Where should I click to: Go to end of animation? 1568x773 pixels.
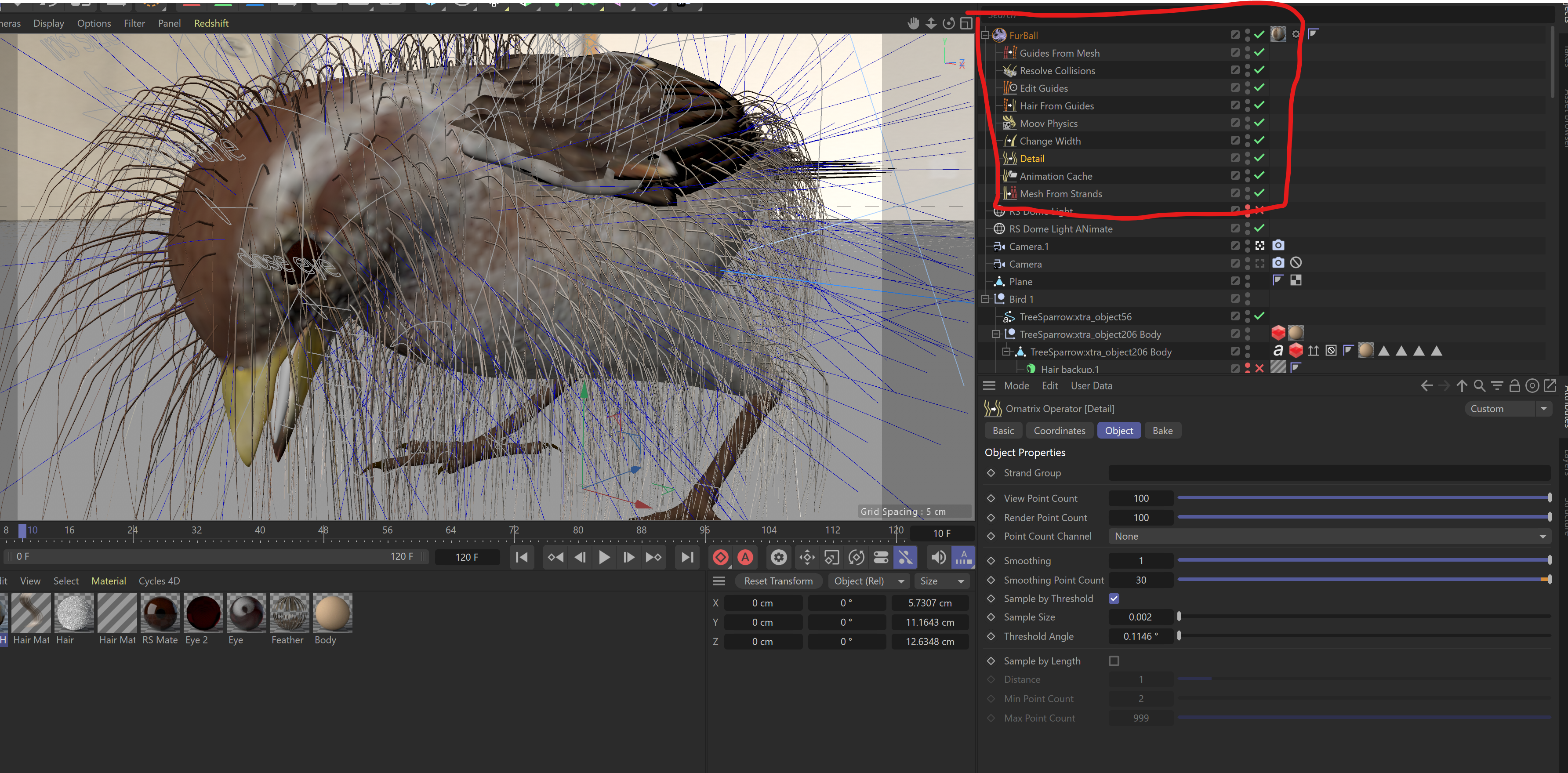687,557
